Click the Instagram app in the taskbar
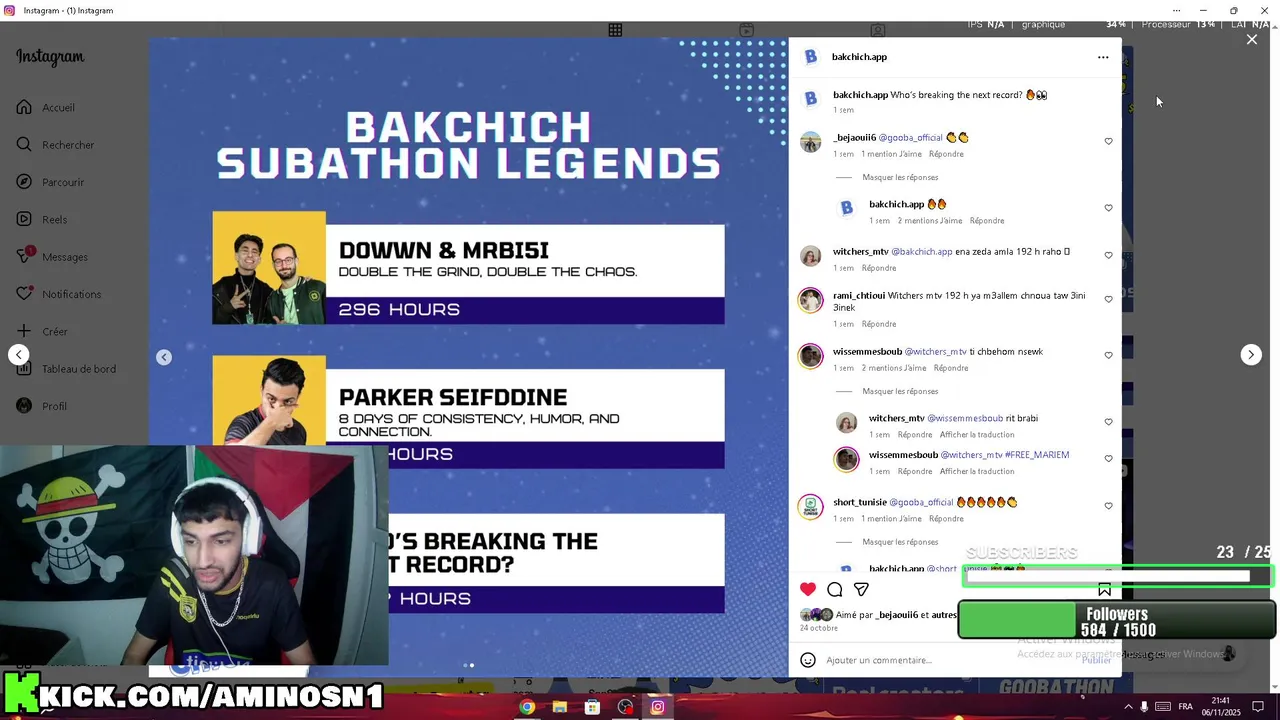 tap(658, 707)
